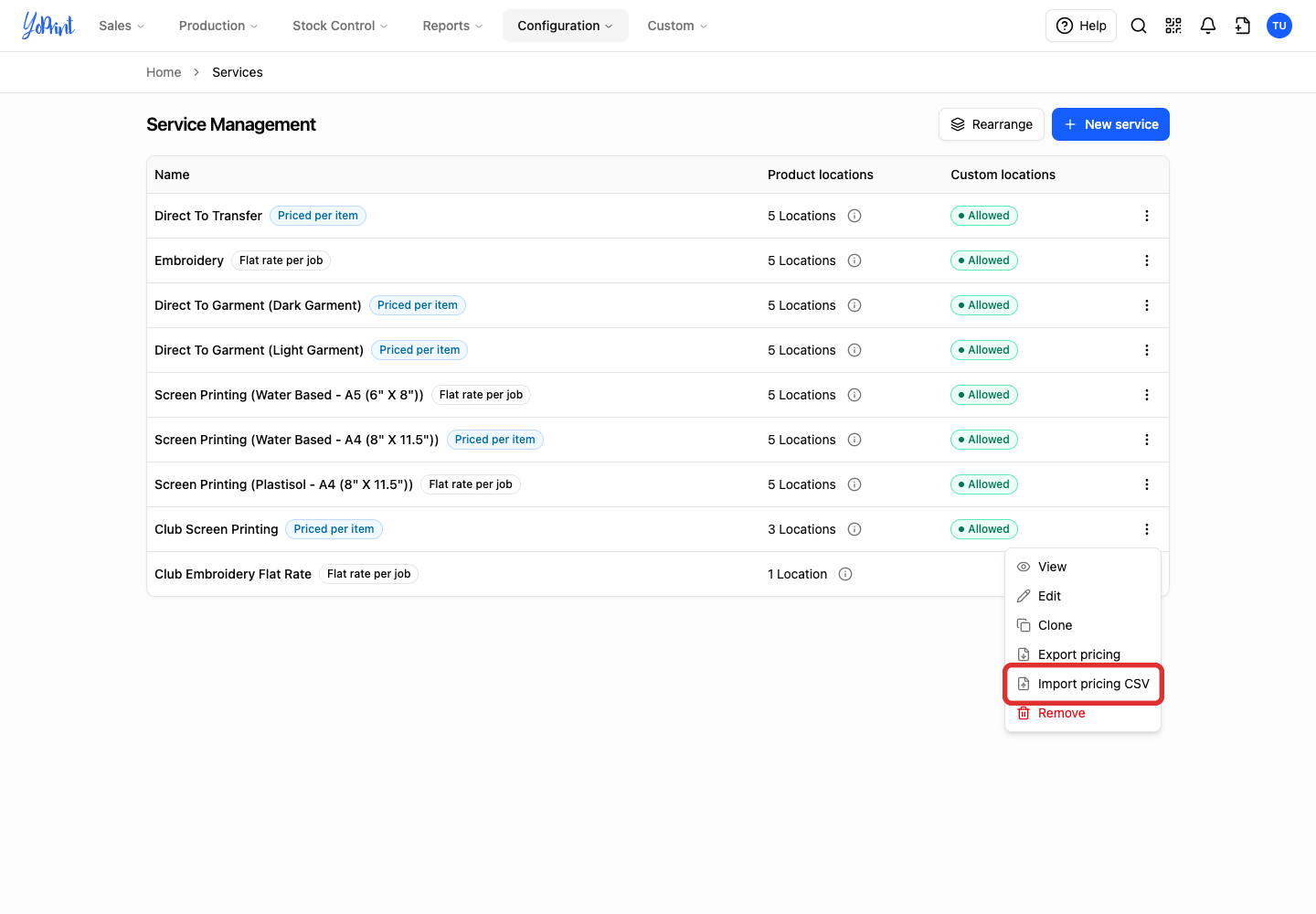Open the notifications bell
1316x914 pixels.
coord(1208,26)
